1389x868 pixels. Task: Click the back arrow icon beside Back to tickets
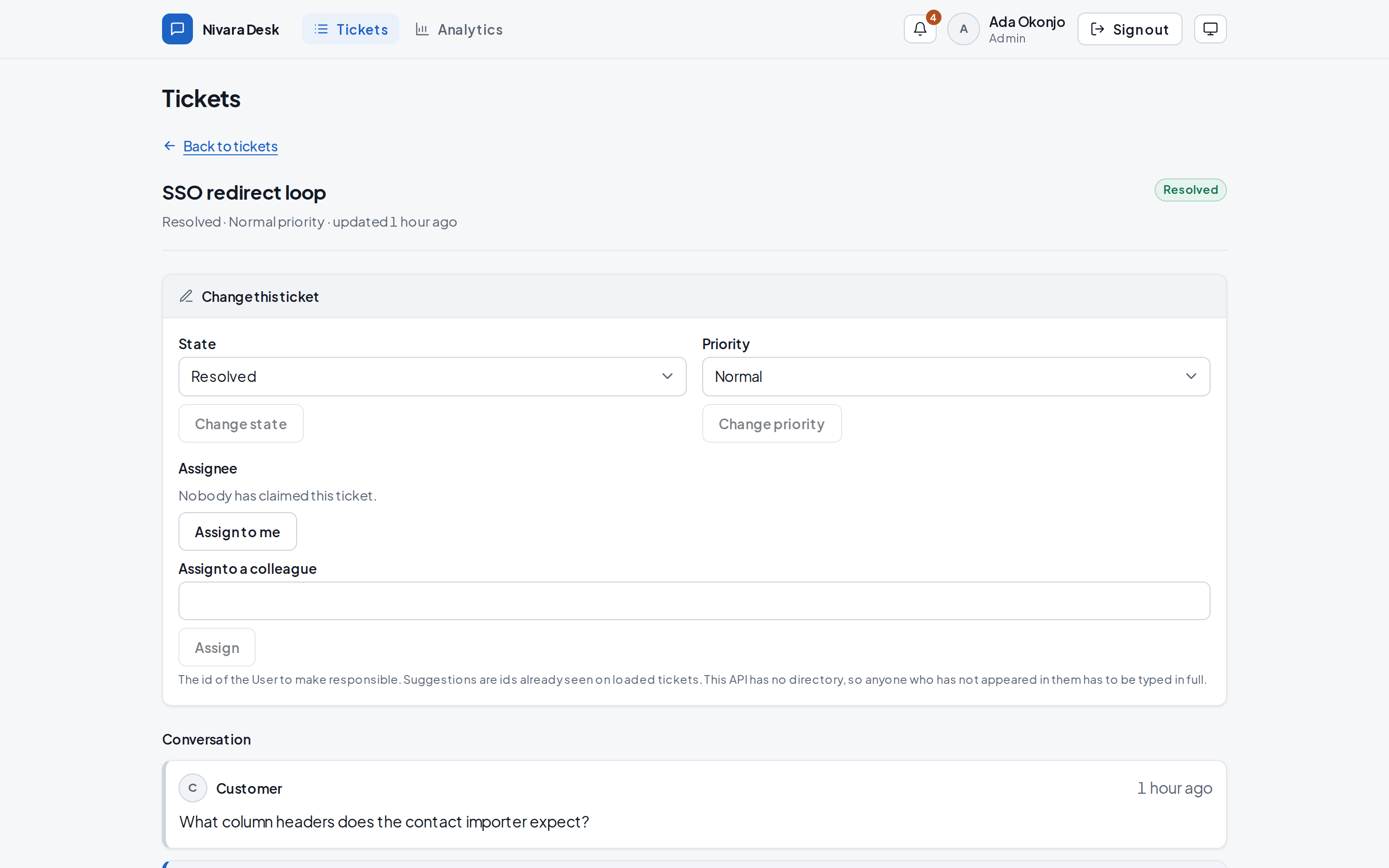click(x=169, y=146)
